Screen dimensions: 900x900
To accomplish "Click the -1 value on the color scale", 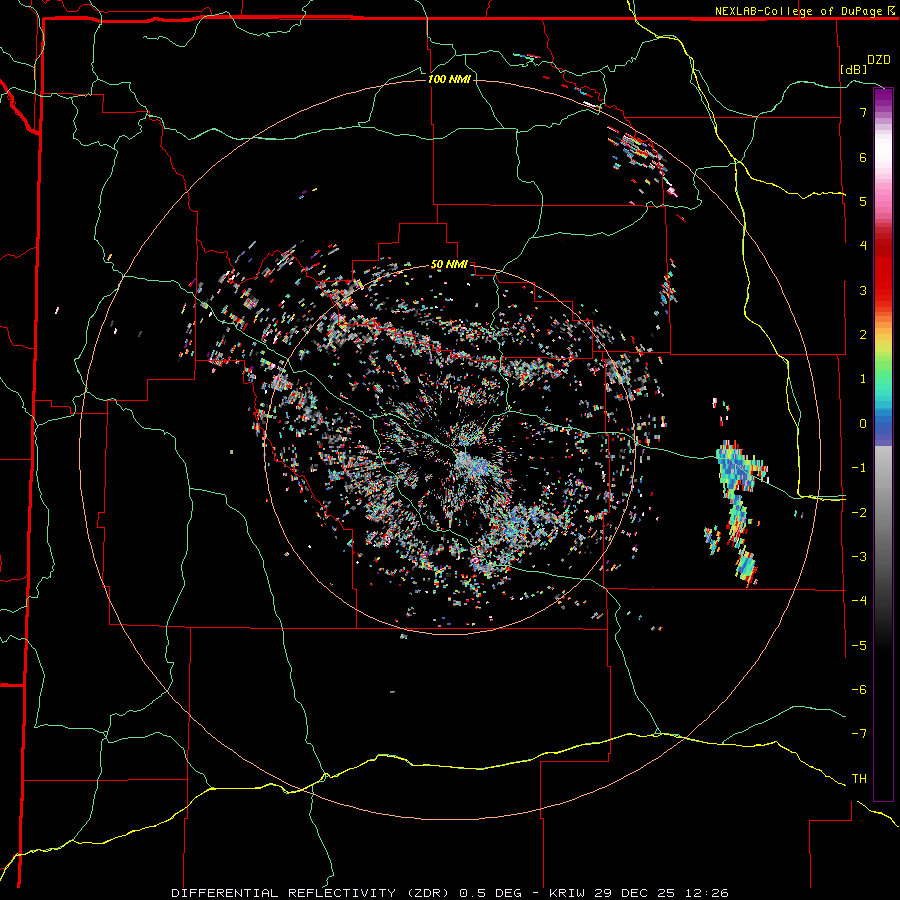I will 859,468.
